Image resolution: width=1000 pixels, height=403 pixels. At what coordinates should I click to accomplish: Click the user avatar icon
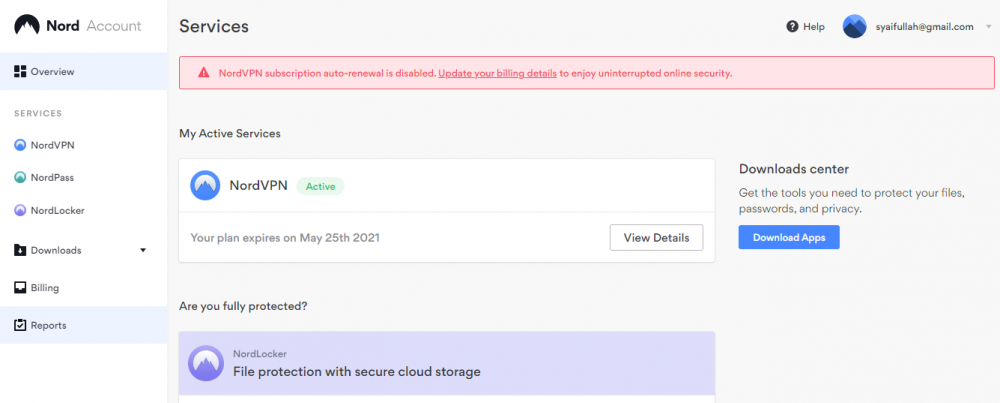point(854,27)
